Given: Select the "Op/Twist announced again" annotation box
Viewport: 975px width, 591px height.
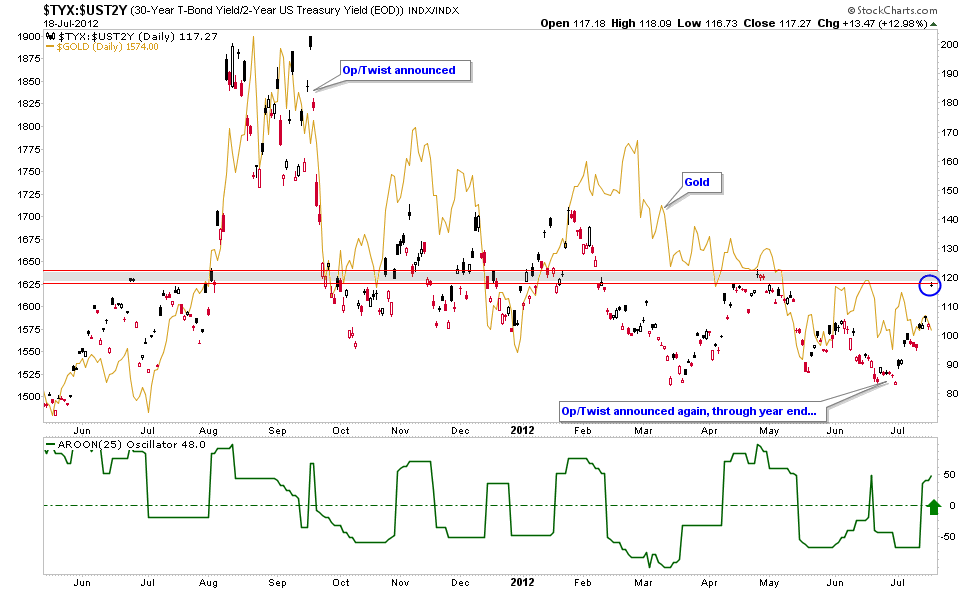Looking at the screenshot, I should pyautogui.click(x=688, y=411).
